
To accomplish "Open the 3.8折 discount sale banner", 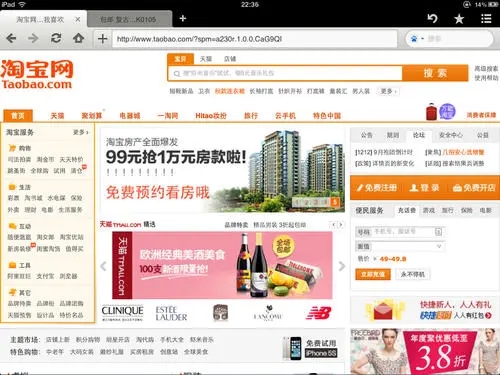I will point(425,352).
